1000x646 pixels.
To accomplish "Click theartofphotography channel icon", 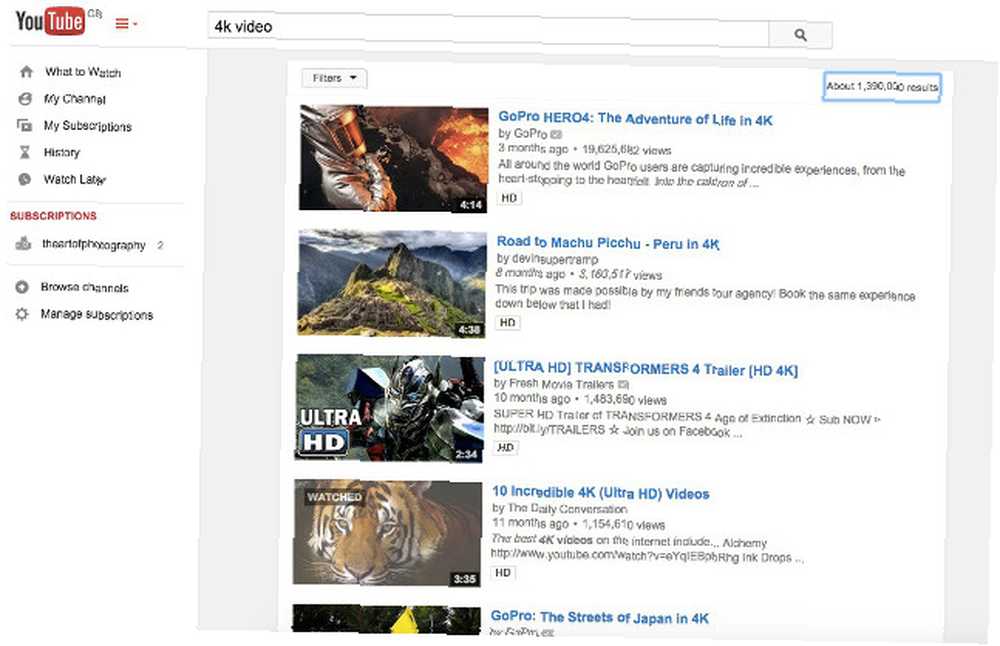I will (23, 243).
